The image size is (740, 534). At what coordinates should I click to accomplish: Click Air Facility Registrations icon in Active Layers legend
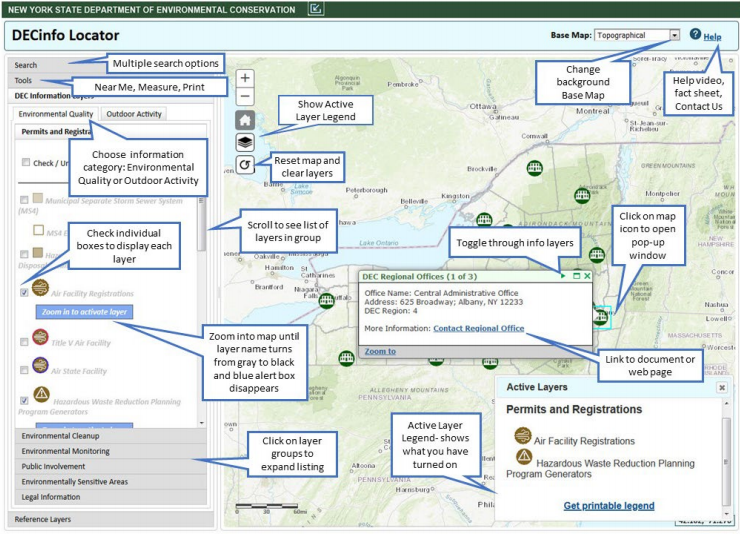click(x=523, y=435)
